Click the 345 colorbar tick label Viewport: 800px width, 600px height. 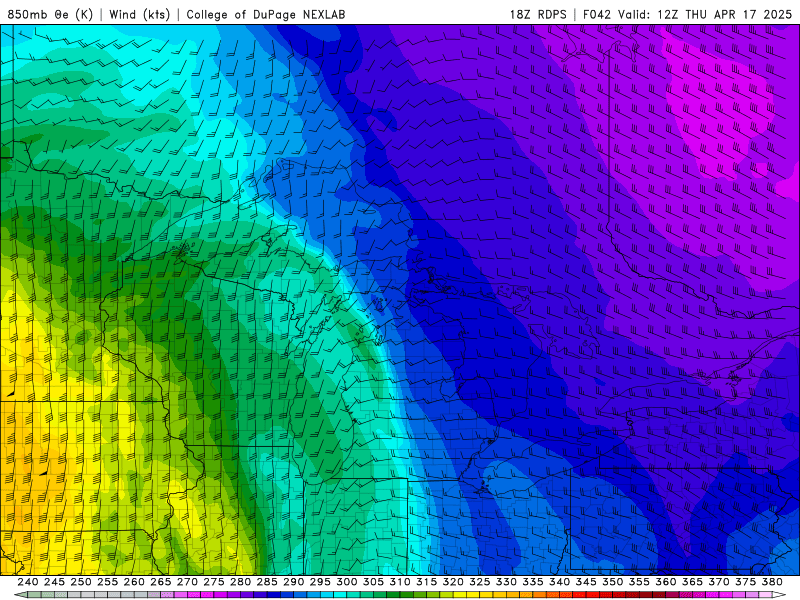(x=586, y=582)
